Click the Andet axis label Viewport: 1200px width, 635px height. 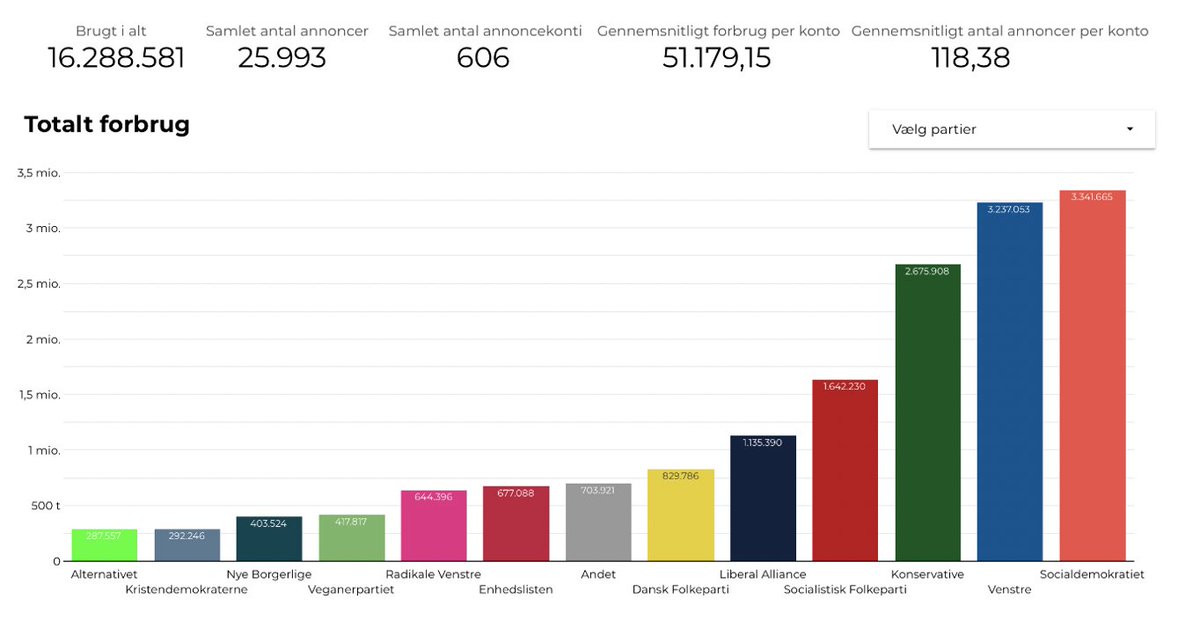tap(598, 574)
